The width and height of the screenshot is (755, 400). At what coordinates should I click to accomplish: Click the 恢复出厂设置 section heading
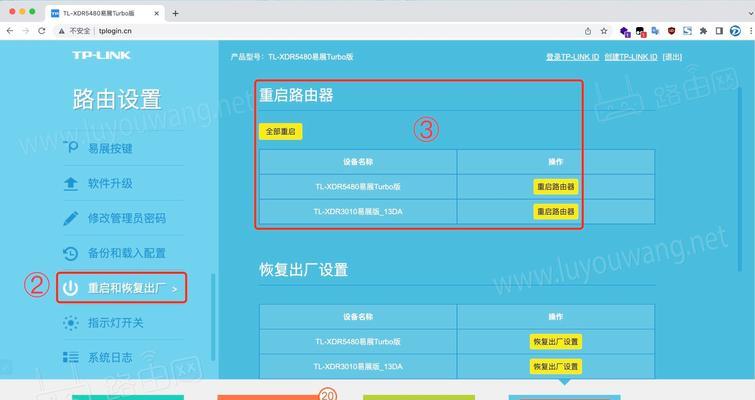[x=303, y=270]
